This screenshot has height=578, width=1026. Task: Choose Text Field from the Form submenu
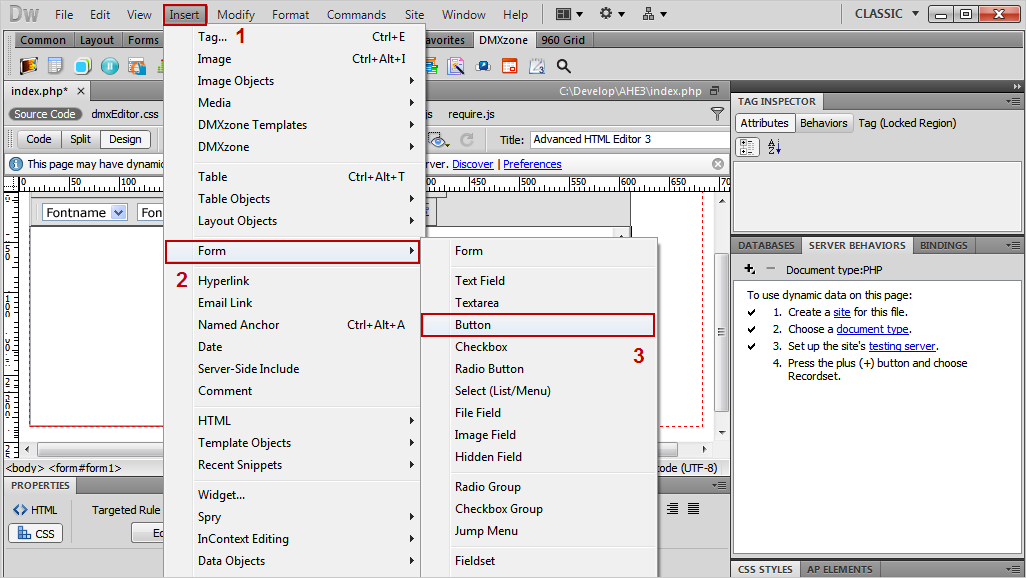(x=538, y=281)
